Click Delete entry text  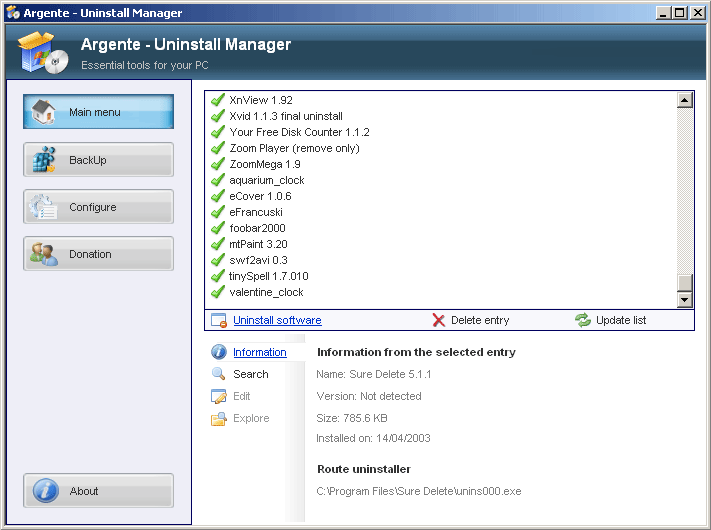pos(480,320)
